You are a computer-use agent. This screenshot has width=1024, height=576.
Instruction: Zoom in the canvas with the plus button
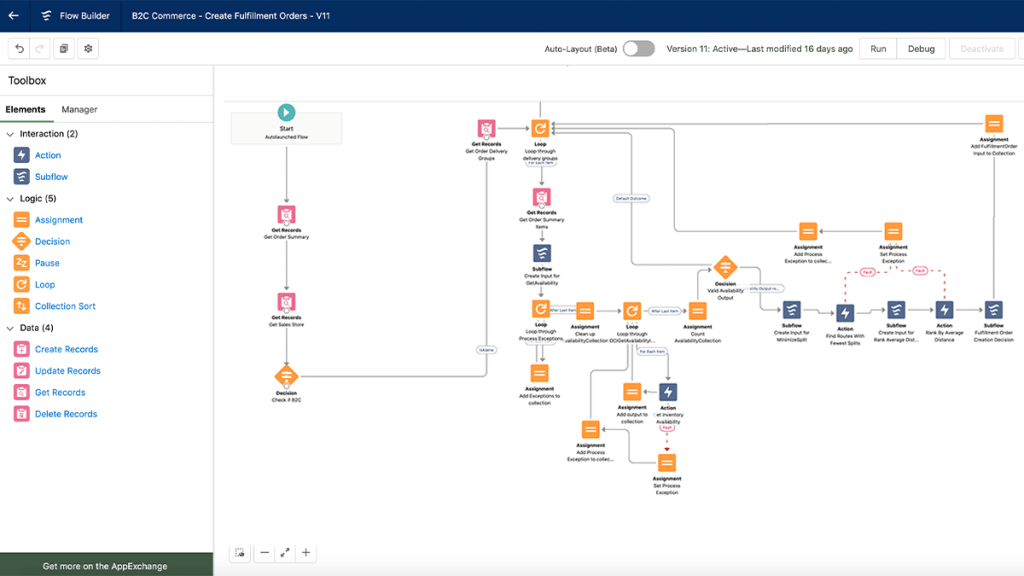[306, 552]
